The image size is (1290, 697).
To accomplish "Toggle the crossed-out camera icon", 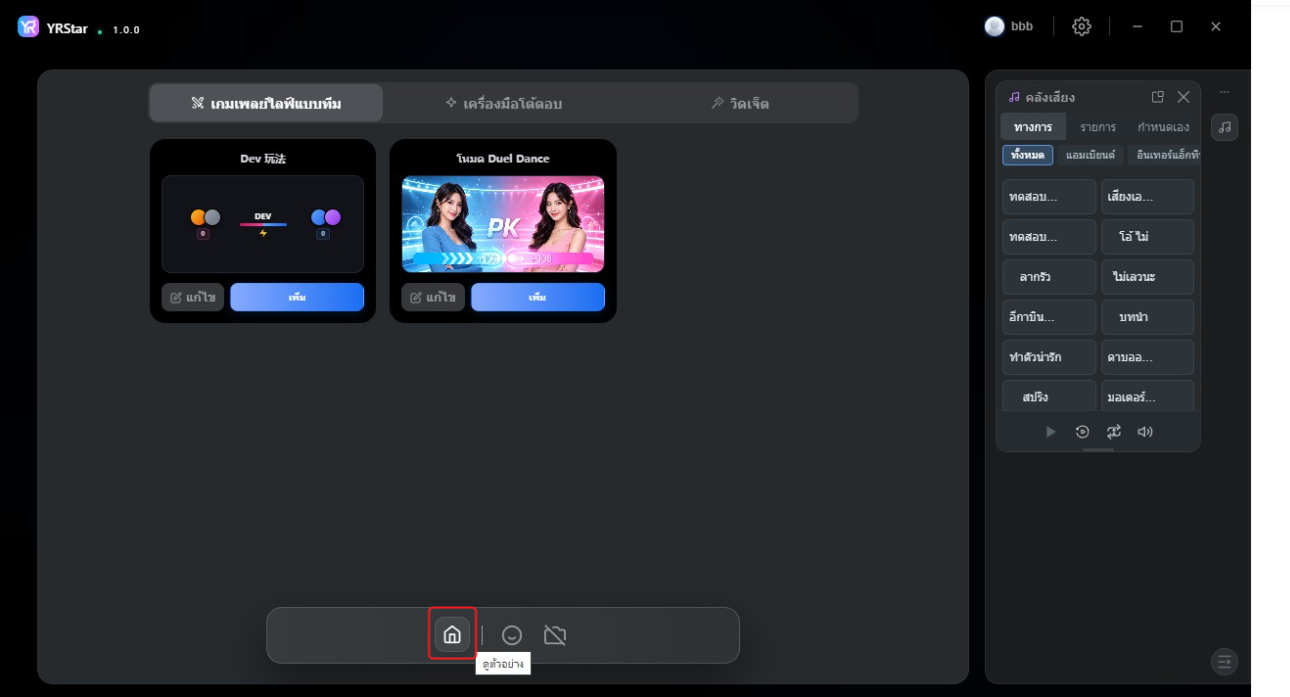I will point(555,635).
